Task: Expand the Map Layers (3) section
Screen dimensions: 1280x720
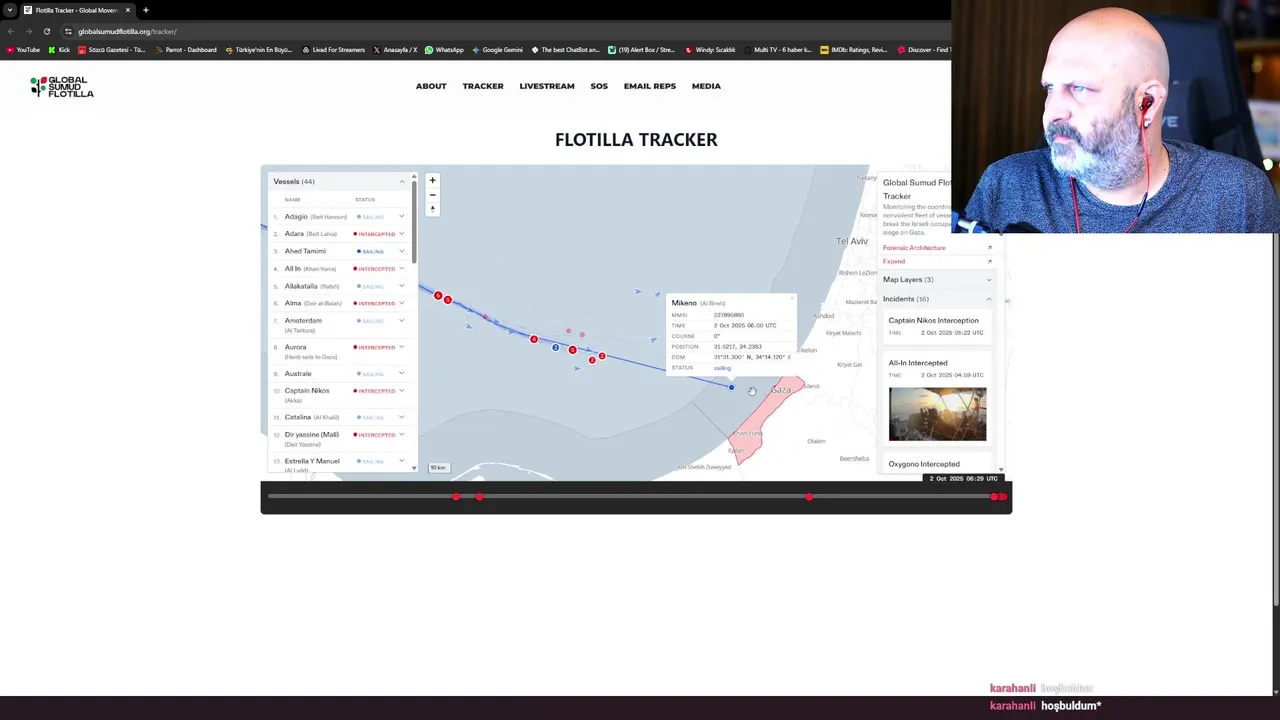Action: 937,280
